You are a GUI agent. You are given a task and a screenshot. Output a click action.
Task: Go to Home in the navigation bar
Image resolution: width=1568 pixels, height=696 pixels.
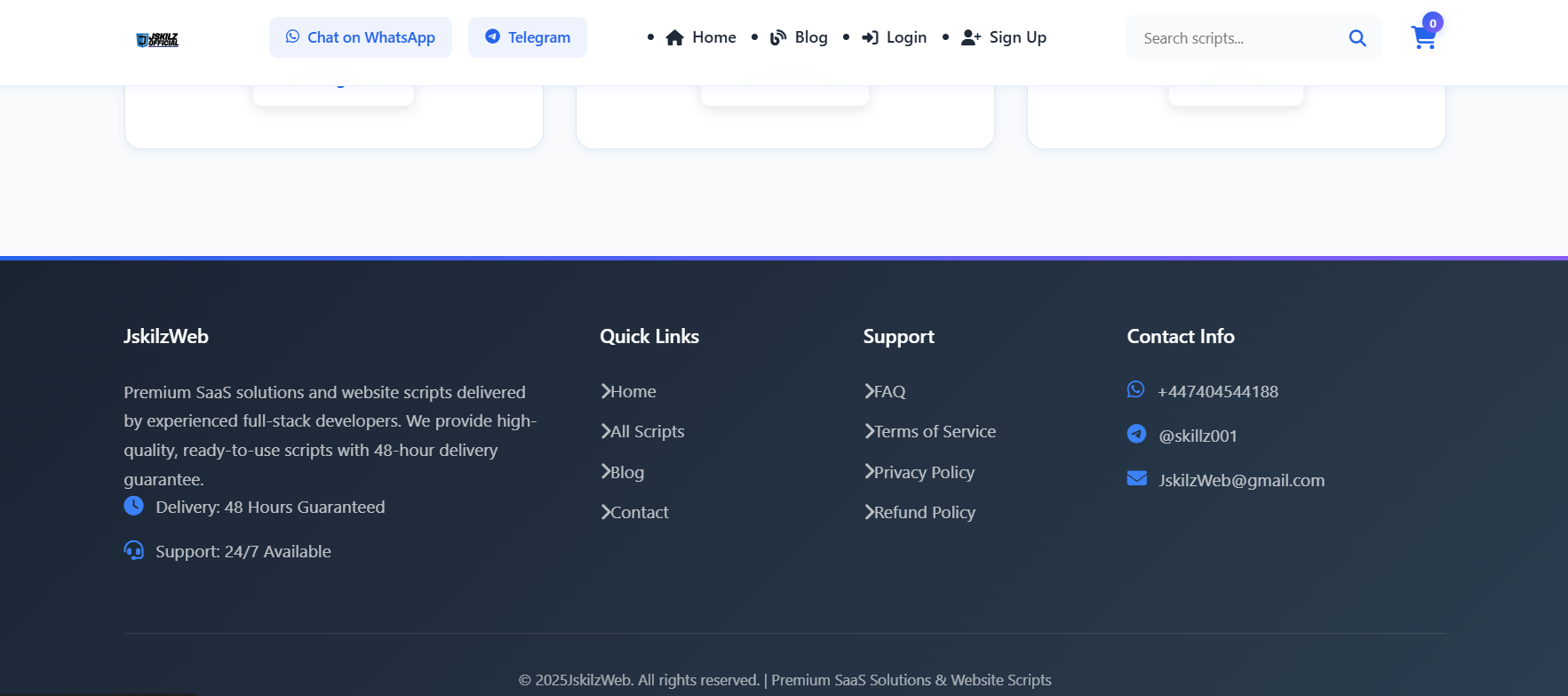[701, 37]
